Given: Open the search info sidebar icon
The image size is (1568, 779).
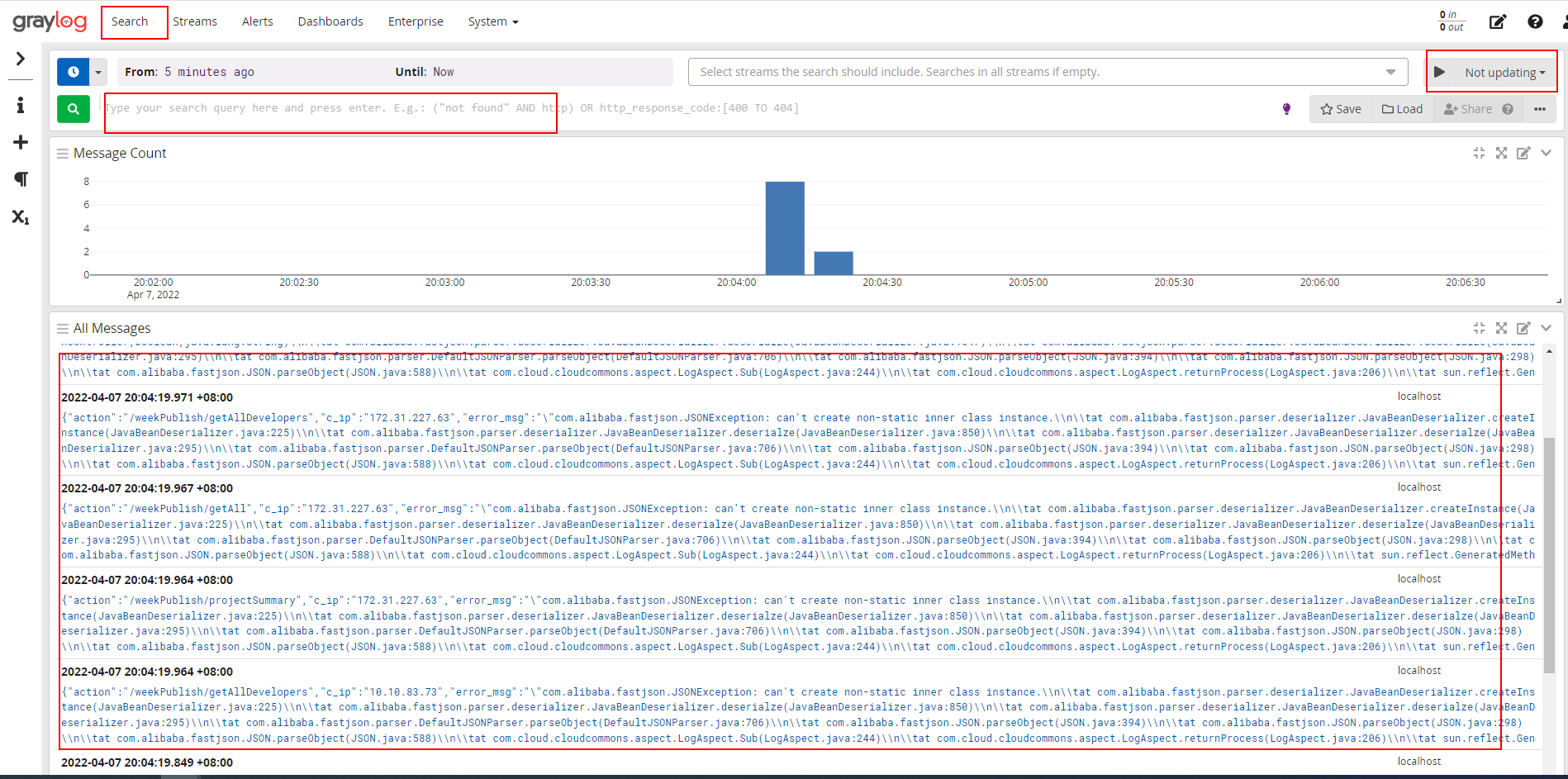Looking at the screenshot, I should click(21, 105).
